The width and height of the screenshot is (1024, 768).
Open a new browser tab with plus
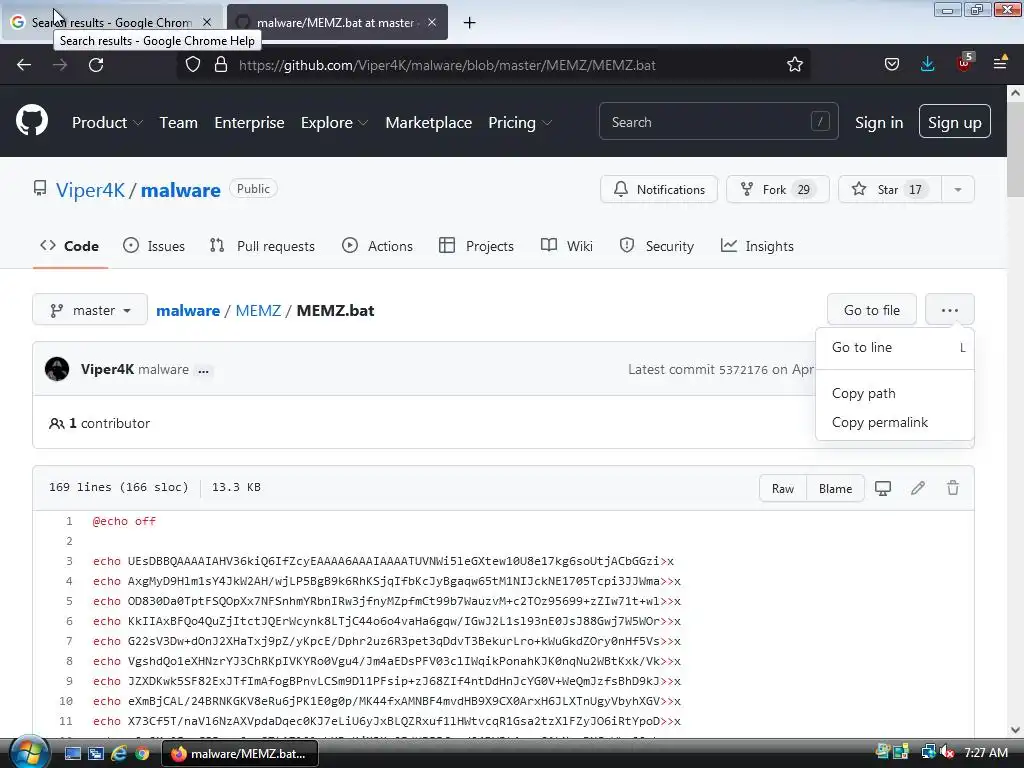tap(469, 23)
